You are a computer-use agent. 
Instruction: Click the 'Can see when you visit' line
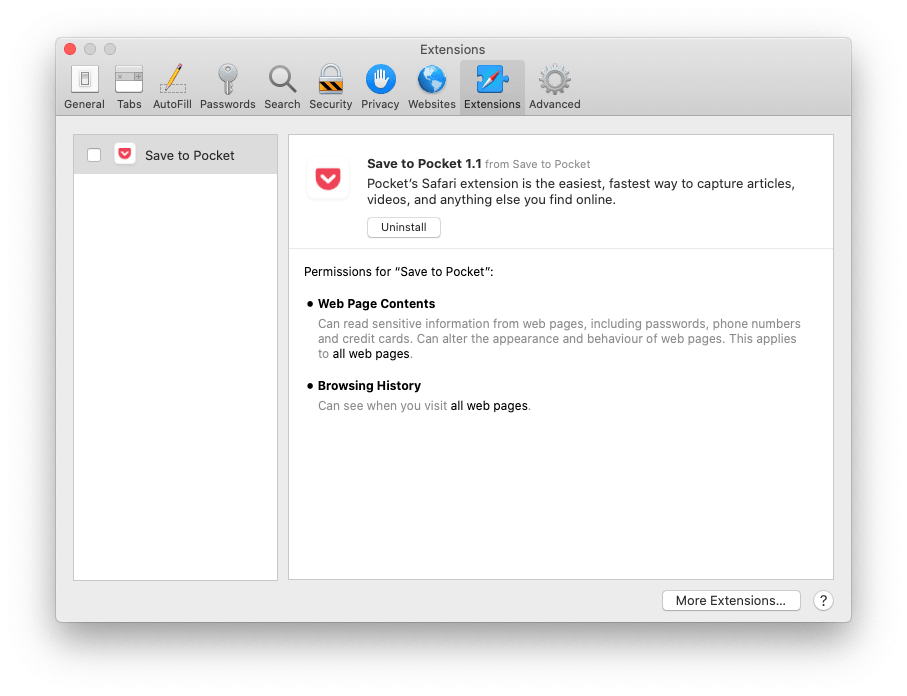coord(424,406)
